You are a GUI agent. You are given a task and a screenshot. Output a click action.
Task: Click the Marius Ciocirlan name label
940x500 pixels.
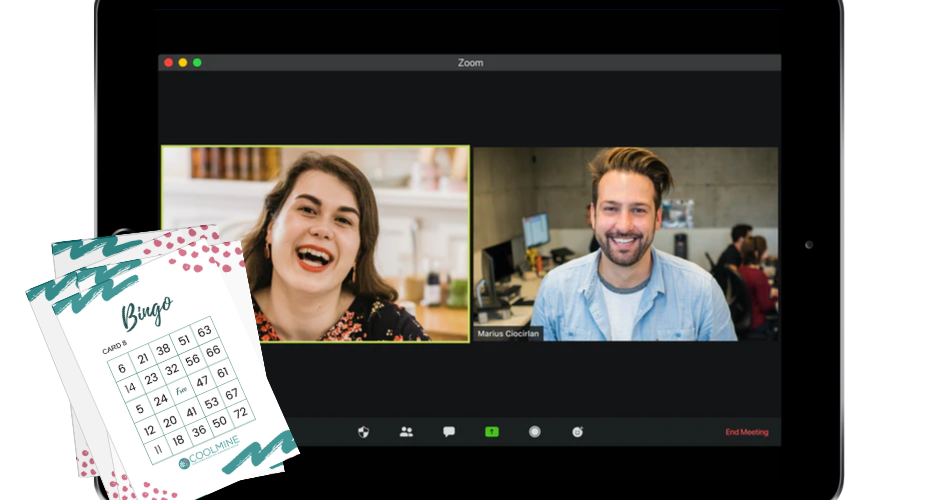click(x=508, y=333)
